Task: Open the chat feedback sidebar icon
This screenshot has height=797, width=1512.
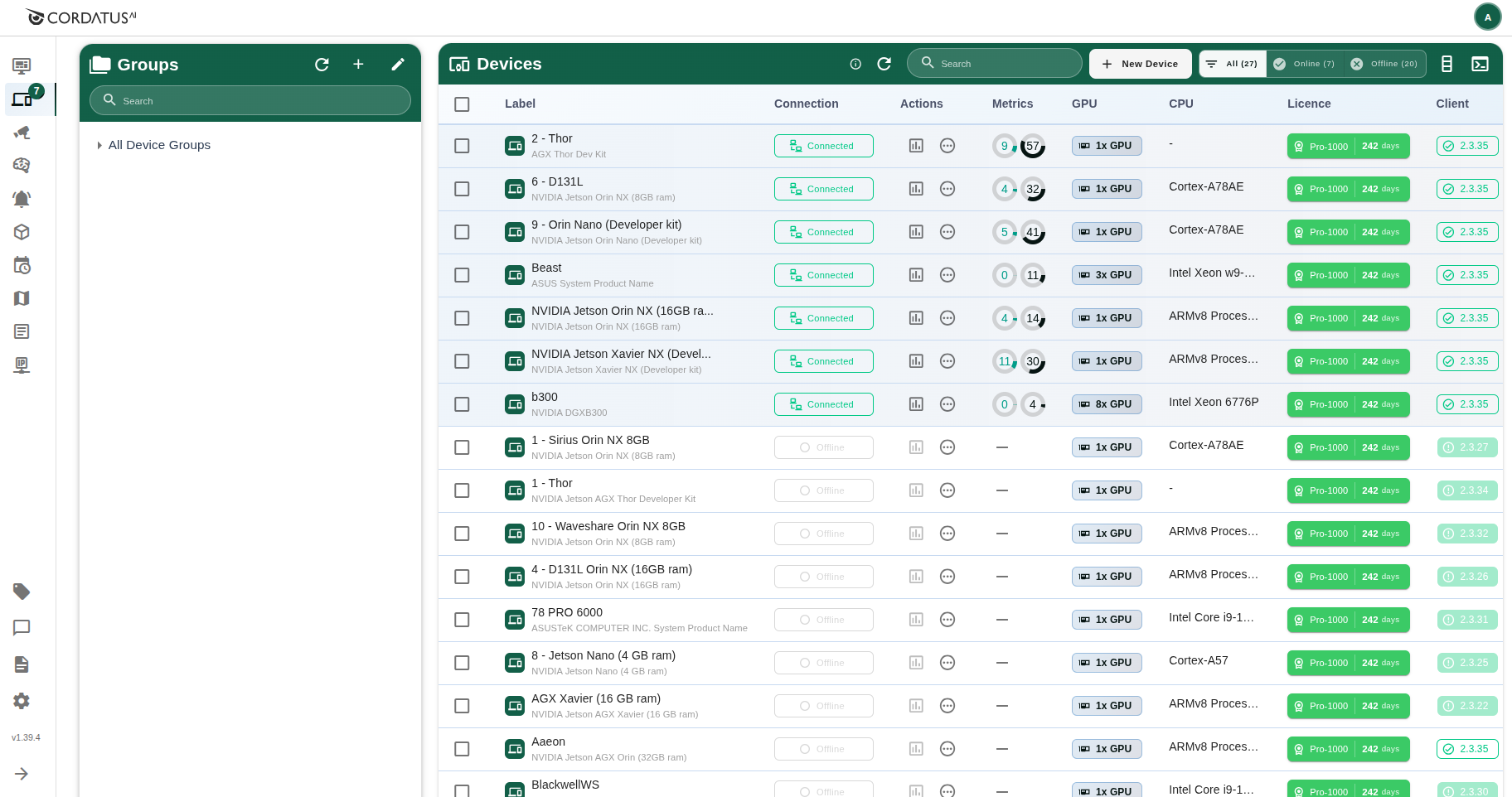Action: pos(22,628)
